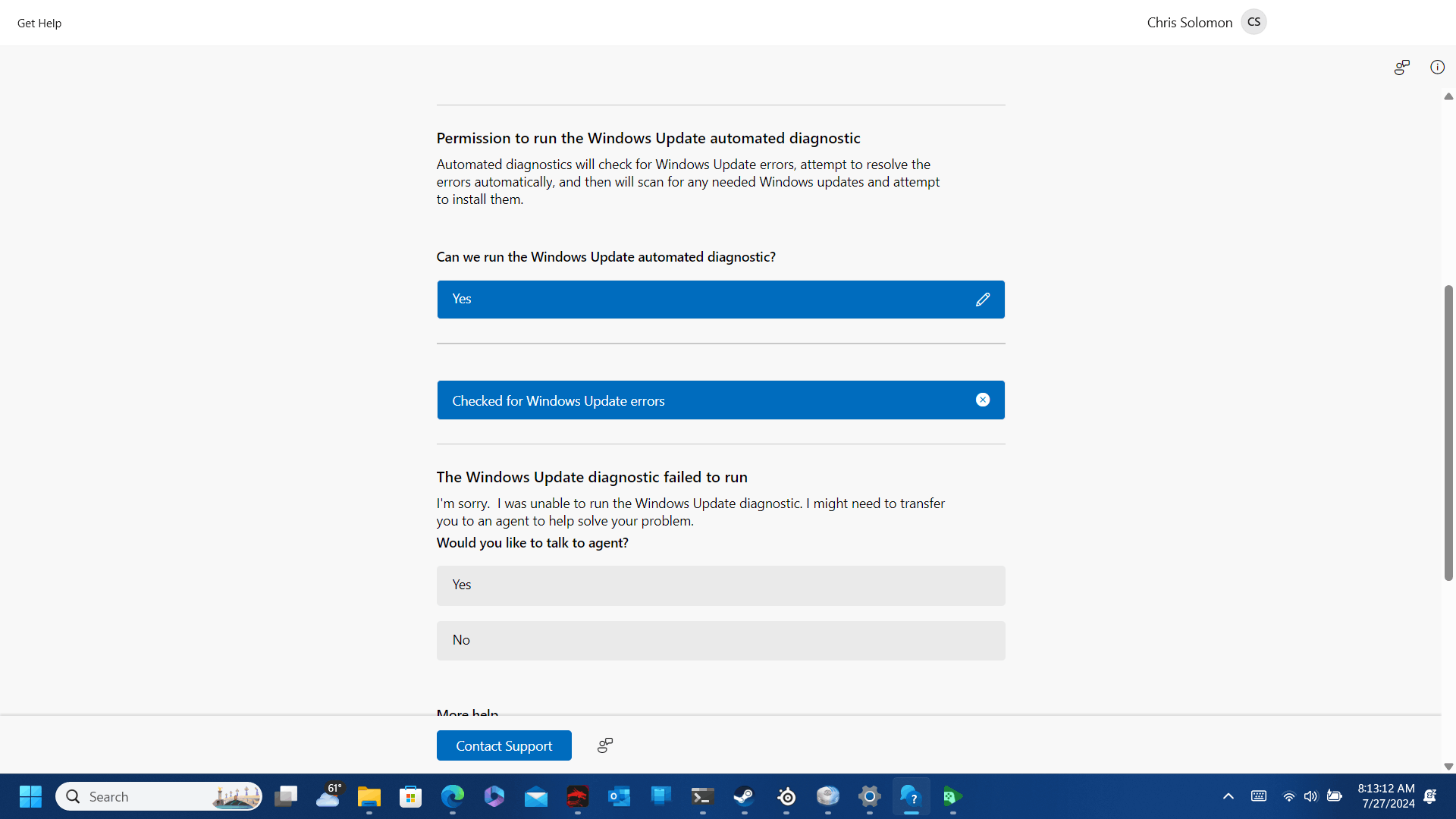Select No to decline talking to an agent
Screen dimensions: 1456x819
click(720, 640)
